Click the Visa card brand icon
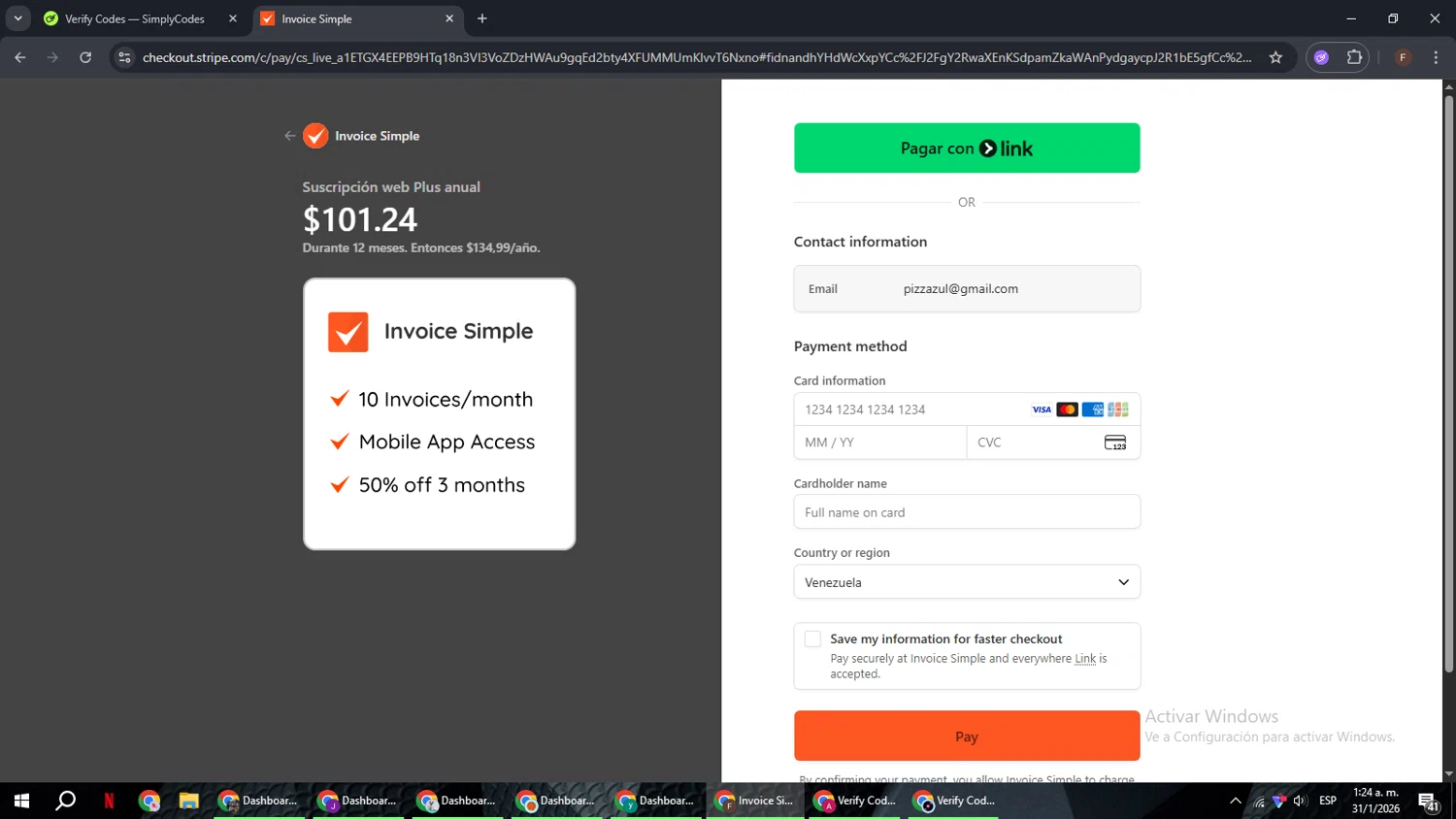This screenshot has height=819, width=1456. click(1042, 409)
